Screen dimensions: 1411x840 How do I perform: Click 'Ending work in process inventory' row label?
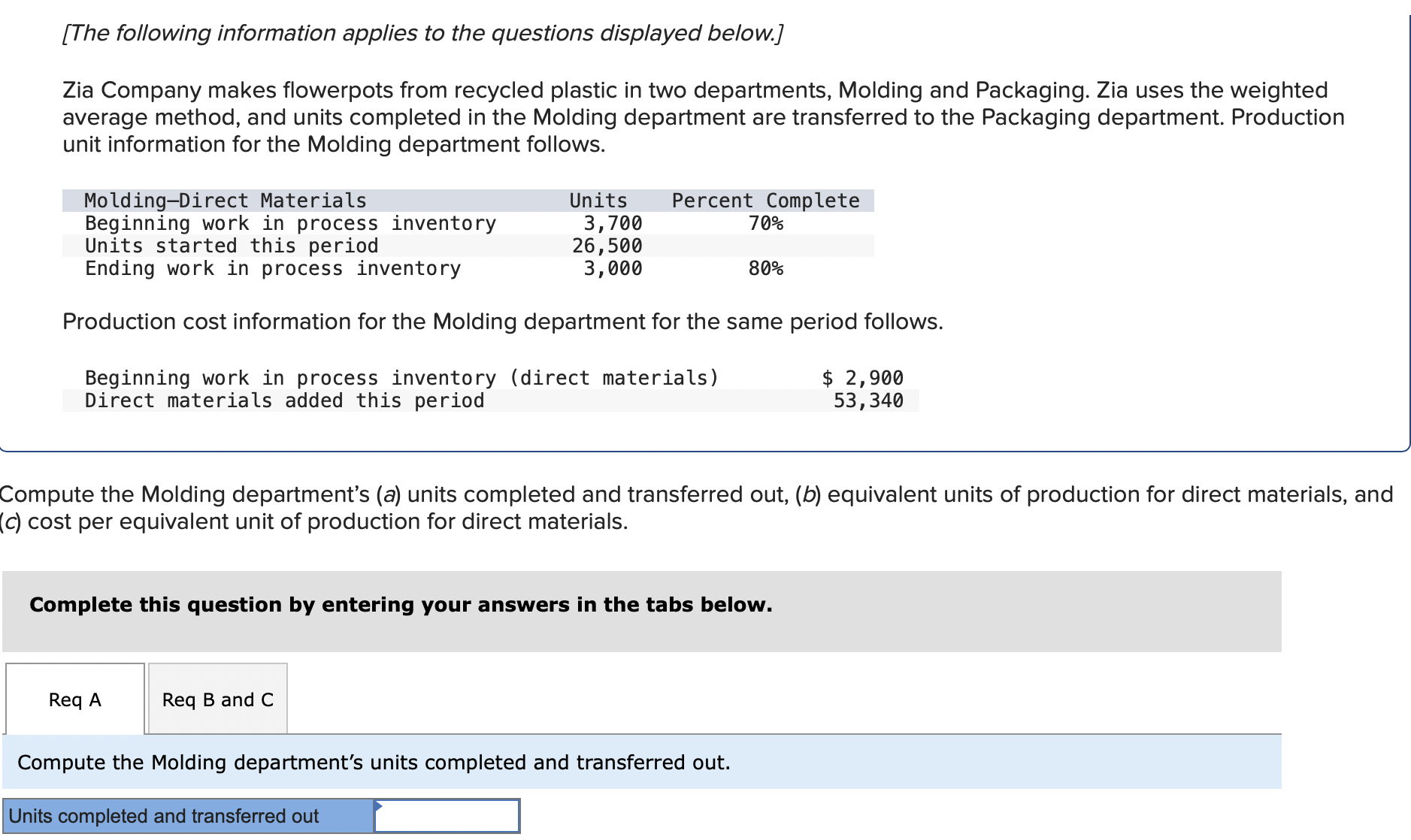273,268
